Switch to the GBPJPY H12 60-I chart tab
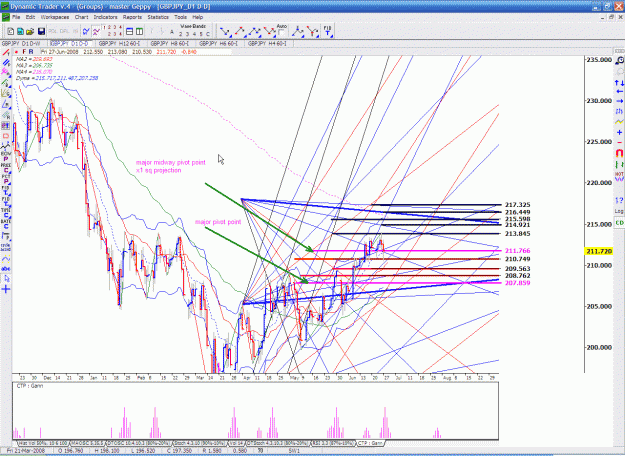This screenshot has height=456, width=625. 120,43
